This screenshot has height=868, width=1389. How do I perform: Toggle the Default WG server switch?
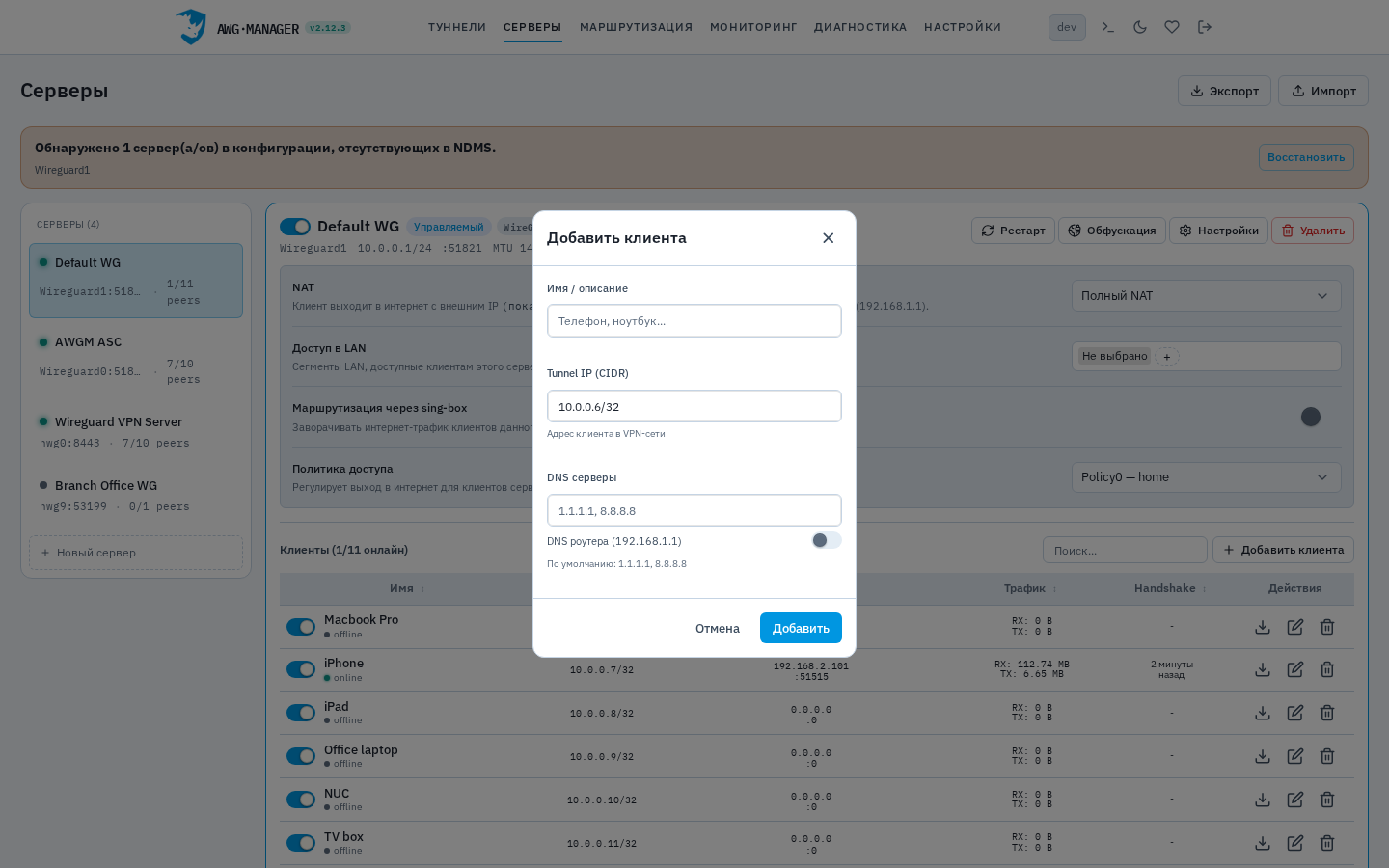295,227
